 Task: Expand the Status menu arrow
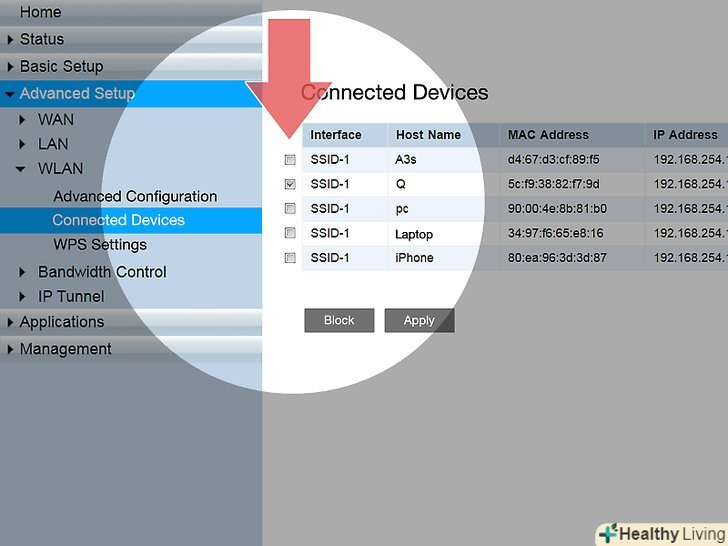pos(10,40)
